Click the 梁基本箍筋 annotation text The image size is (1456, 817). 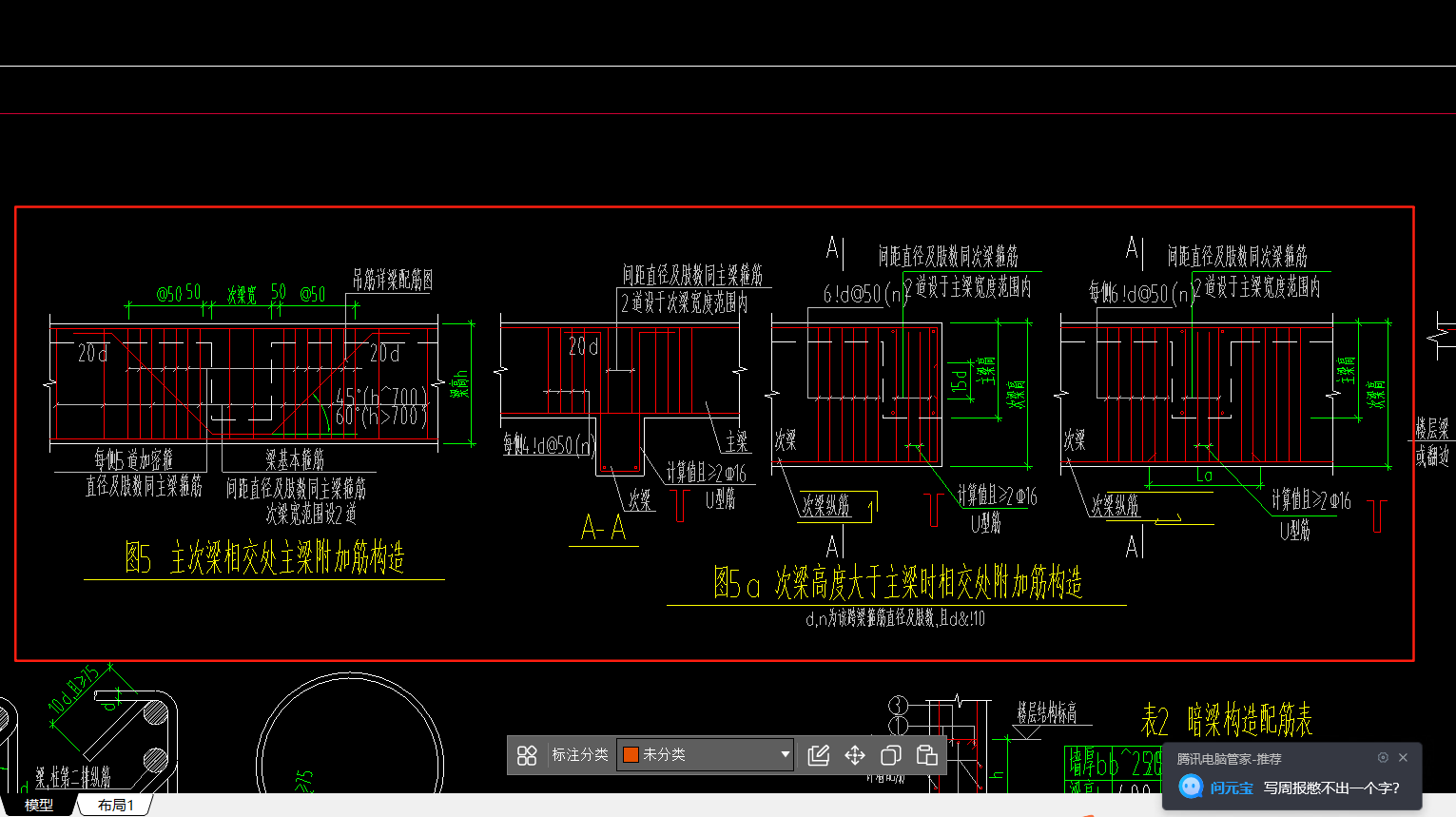pyautogui.click(x=295, y=460)
